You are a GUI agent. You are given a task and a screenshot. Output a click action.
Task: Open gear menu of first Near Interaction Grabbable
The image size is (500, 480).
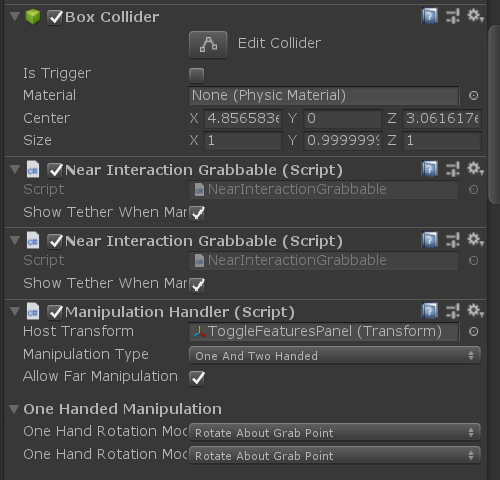(x=475, y=169)
